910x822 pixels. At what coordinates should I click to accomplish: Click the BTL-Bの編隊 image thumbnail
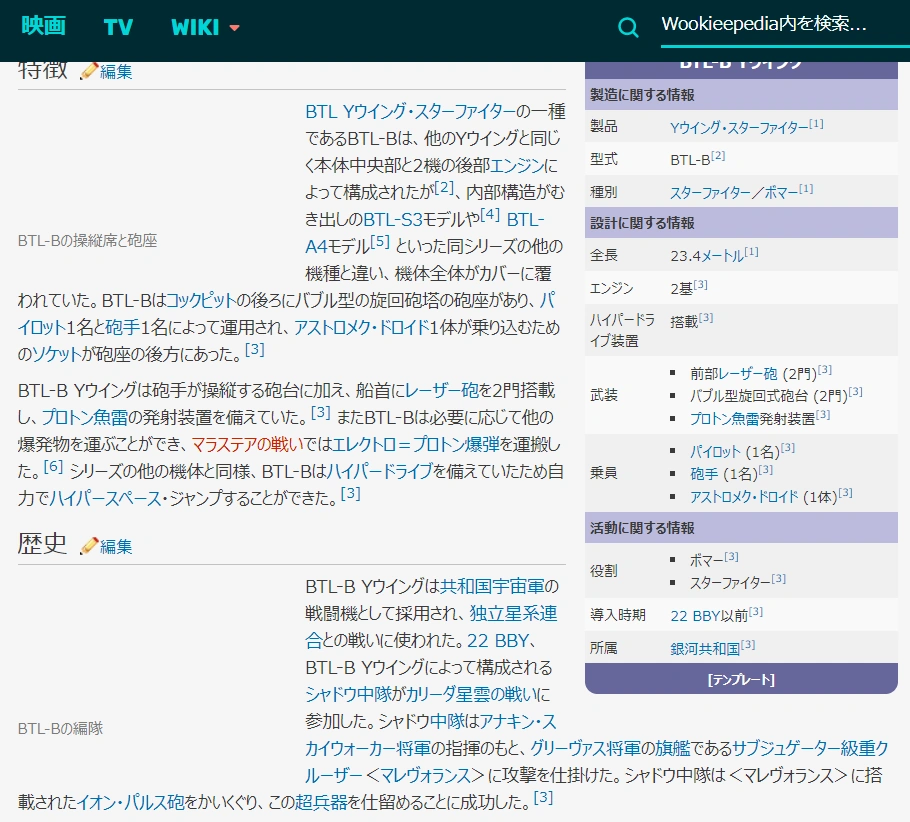[60, 728]
